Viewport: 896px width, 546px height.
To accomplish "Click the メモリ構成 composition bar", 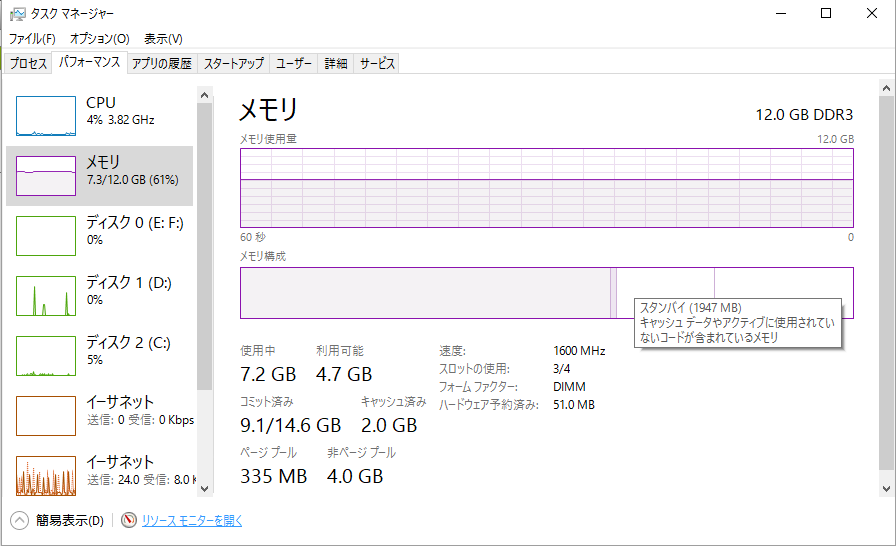I will tap(547, 292).
